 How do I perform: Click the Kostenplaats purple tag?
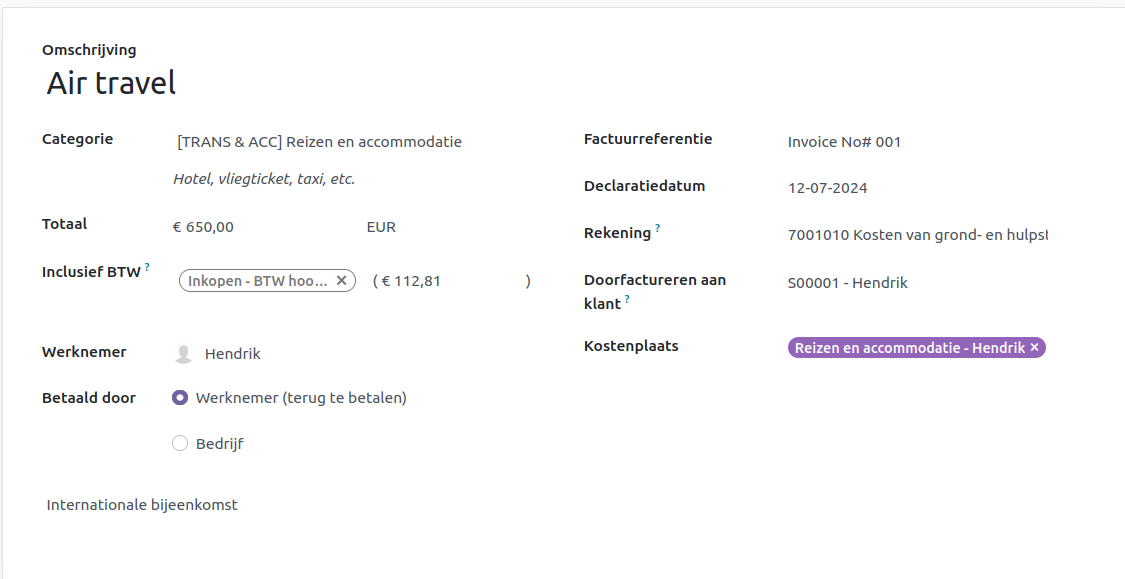[908, 348]
